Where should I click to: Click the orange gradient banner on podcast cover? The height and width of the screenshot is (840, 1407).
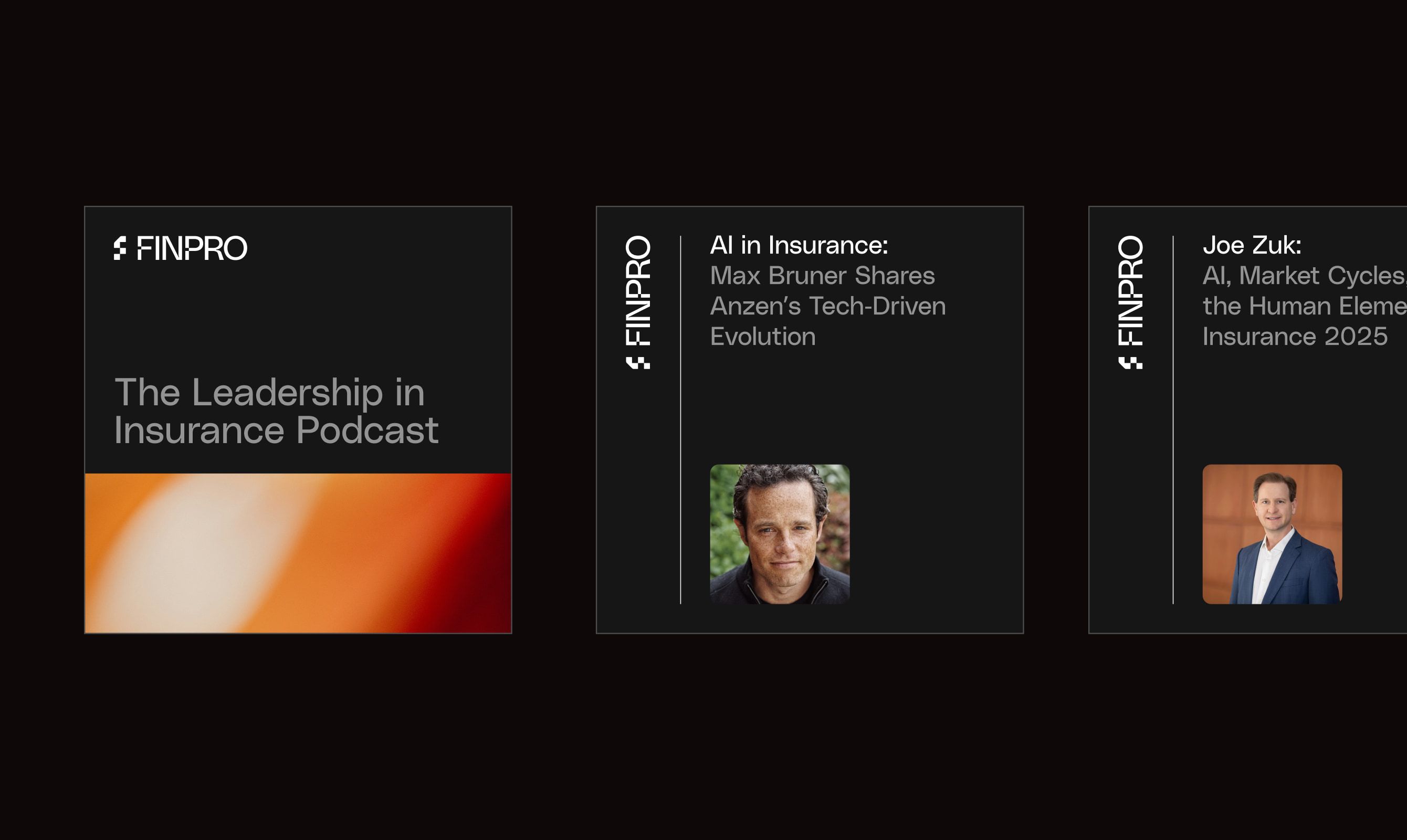pyautogui.click(x=298, y=553)
